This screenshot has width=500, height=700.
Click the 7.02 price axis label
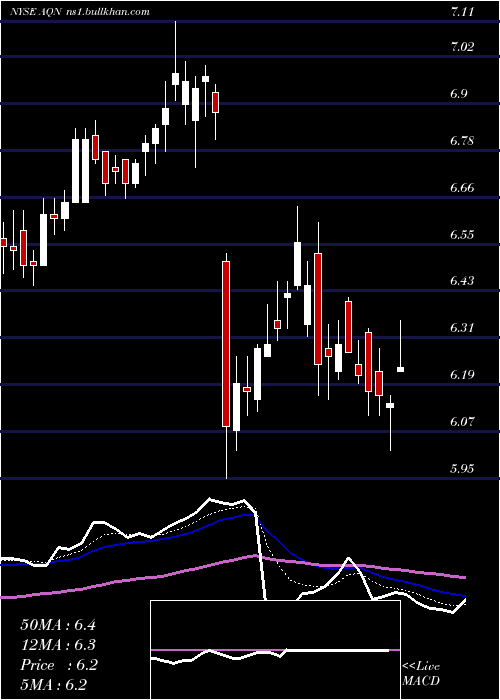point(461,47)
